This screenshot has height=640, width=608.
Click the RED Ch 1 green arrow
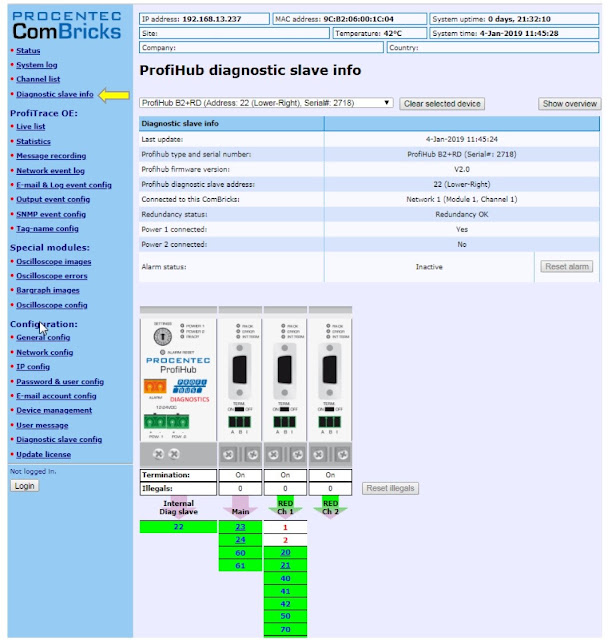point(285,507)
